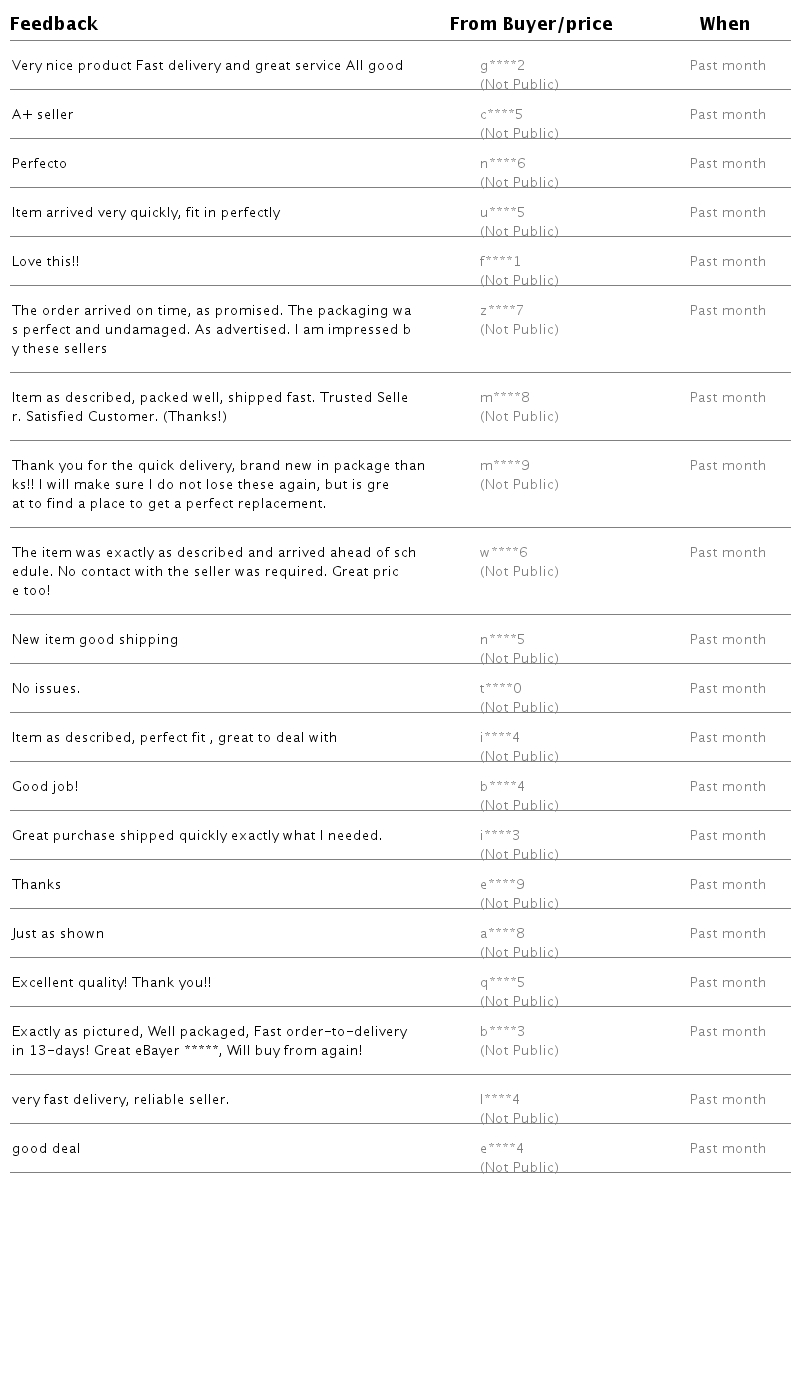Select the "Just as shown" feedback
This screenshot has width=800, height=1396.
[x=58, y=934]
